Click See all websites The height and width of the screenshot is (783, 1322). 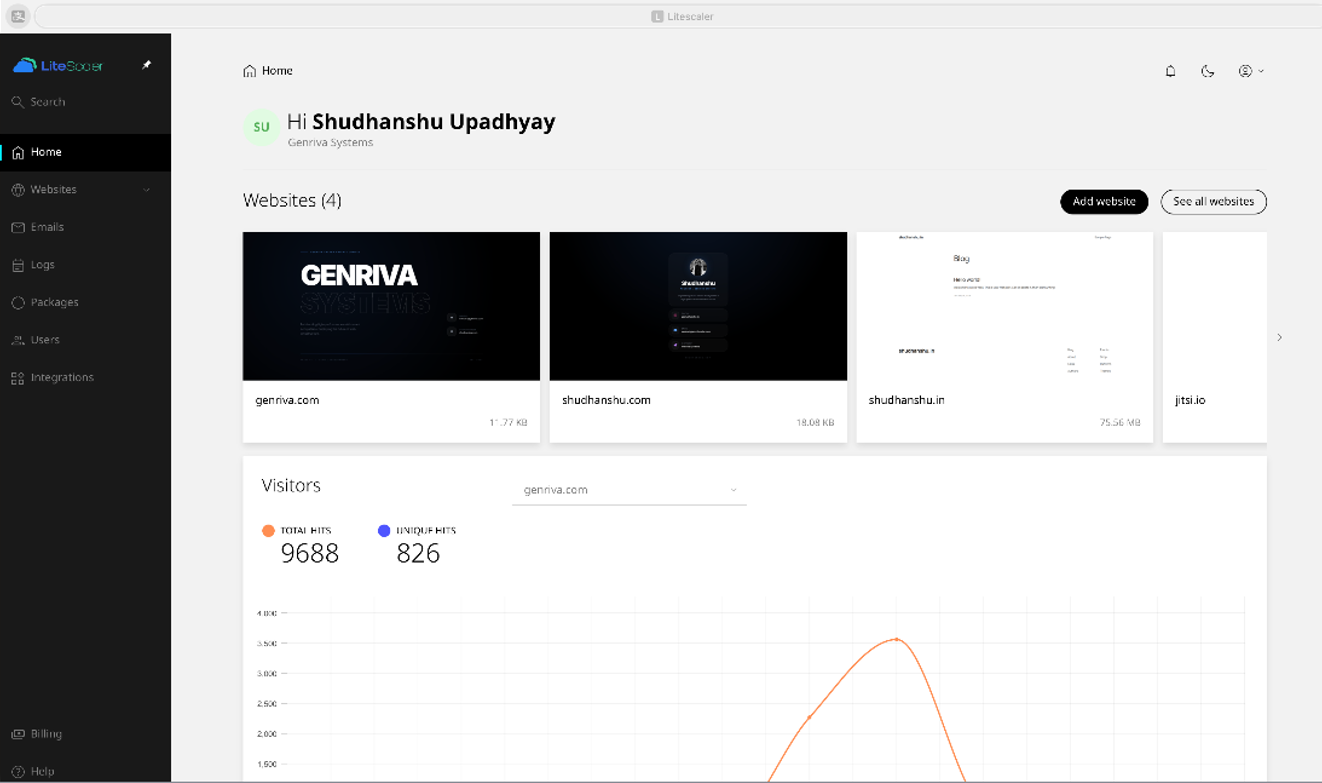coord(1213,201)
